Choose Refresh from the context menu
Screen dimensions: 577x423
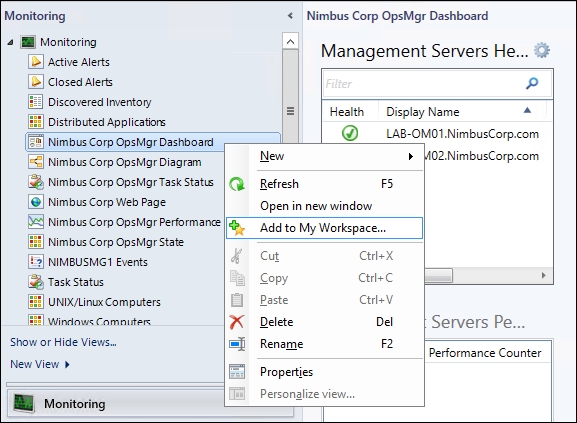point(325,184)
